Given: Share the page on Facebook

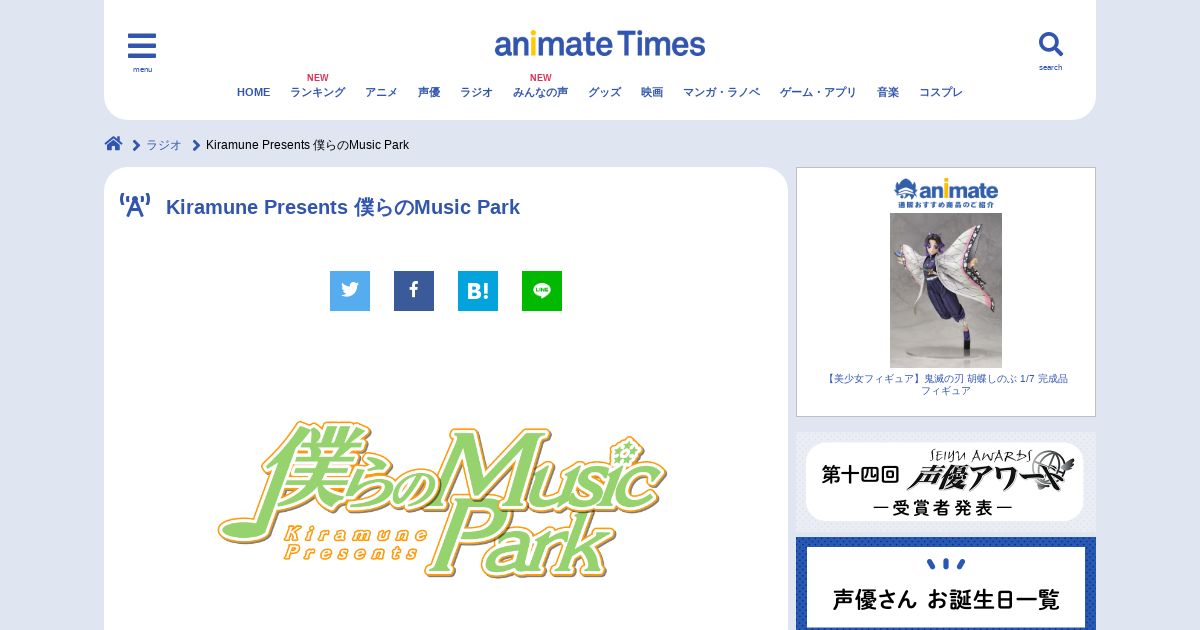Looking at the screenshot, I should (x=414, y=291).
